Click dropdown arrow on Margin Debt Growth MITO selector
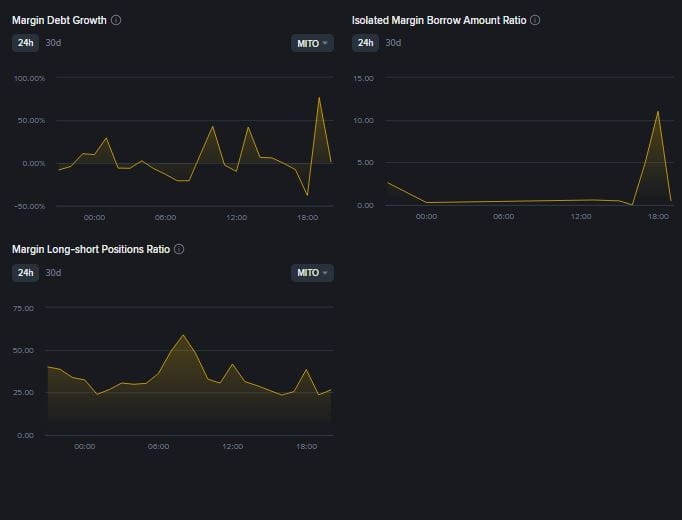Image resolution: width=682 pixels, height=520 pixels. coord(325,43)
